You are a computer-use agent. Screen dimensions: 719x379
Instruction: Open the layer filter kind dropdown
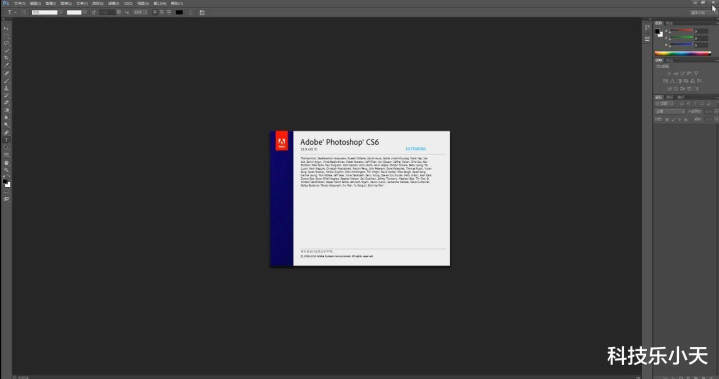[x=665, y=104]
